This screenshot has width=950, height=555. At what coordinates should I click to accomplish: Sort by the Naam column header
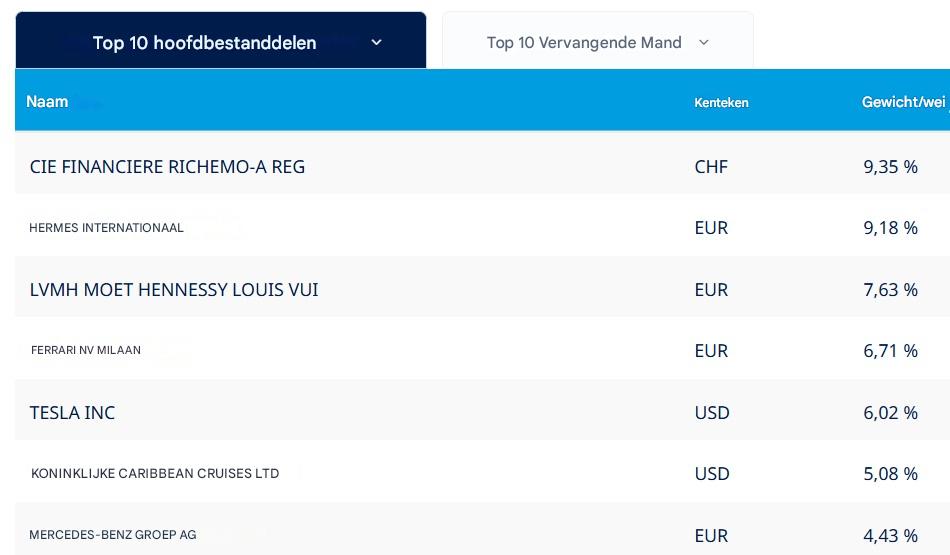click(47, 101)
